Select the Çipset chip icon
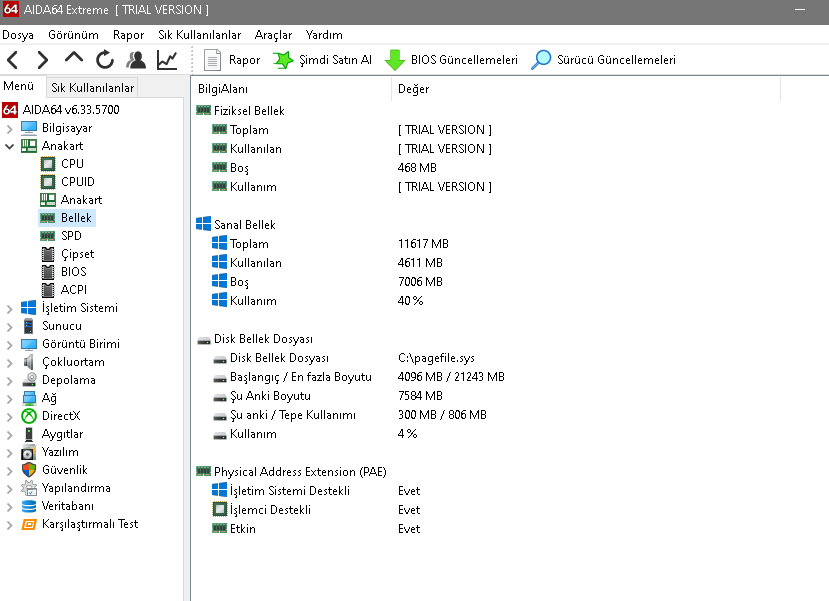The image size is (829, 601). coord(48,254)
